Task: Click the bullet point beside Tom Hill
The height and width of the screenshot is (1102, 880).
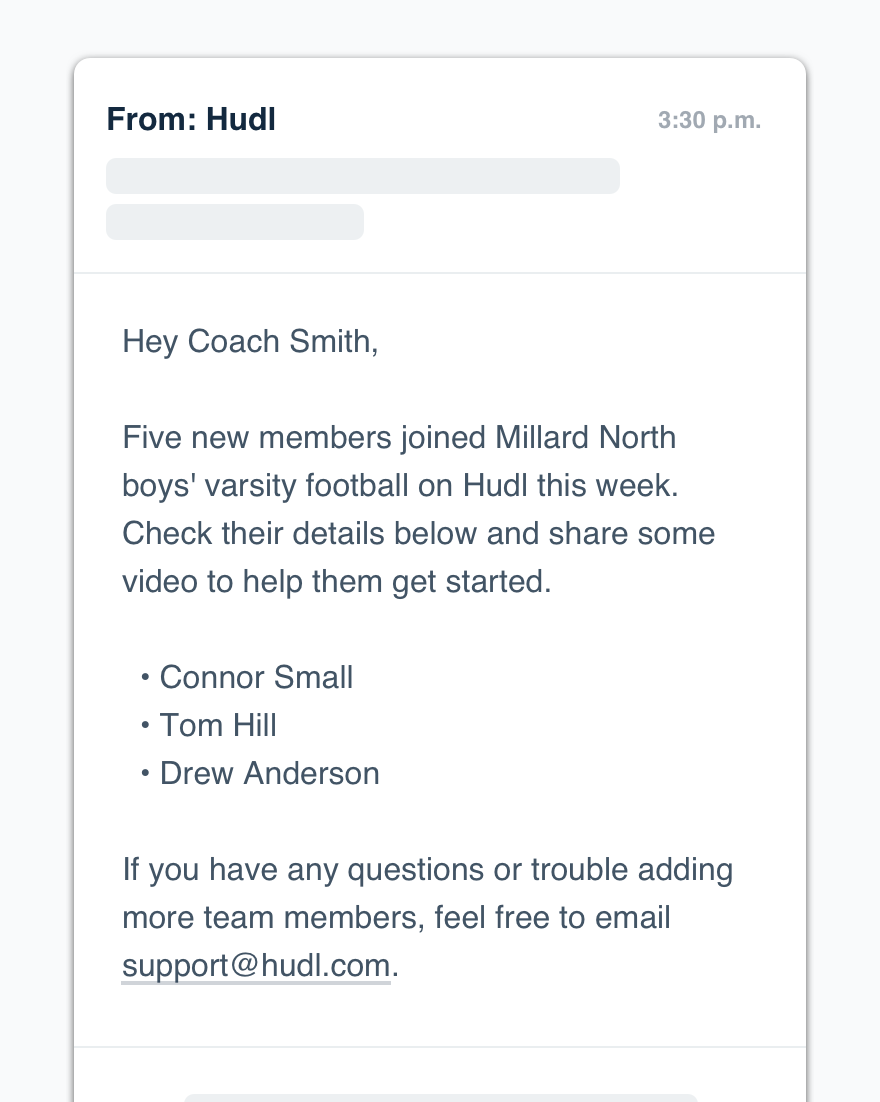Action: click(x=145, y=726)
